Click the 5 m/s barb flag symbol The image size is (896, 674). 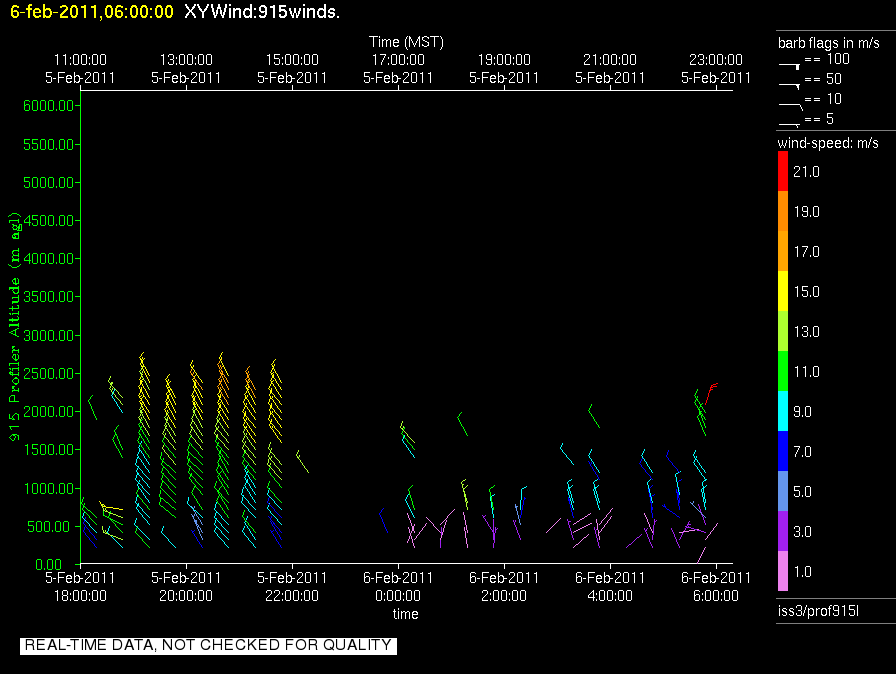click(x=789, y=122)
